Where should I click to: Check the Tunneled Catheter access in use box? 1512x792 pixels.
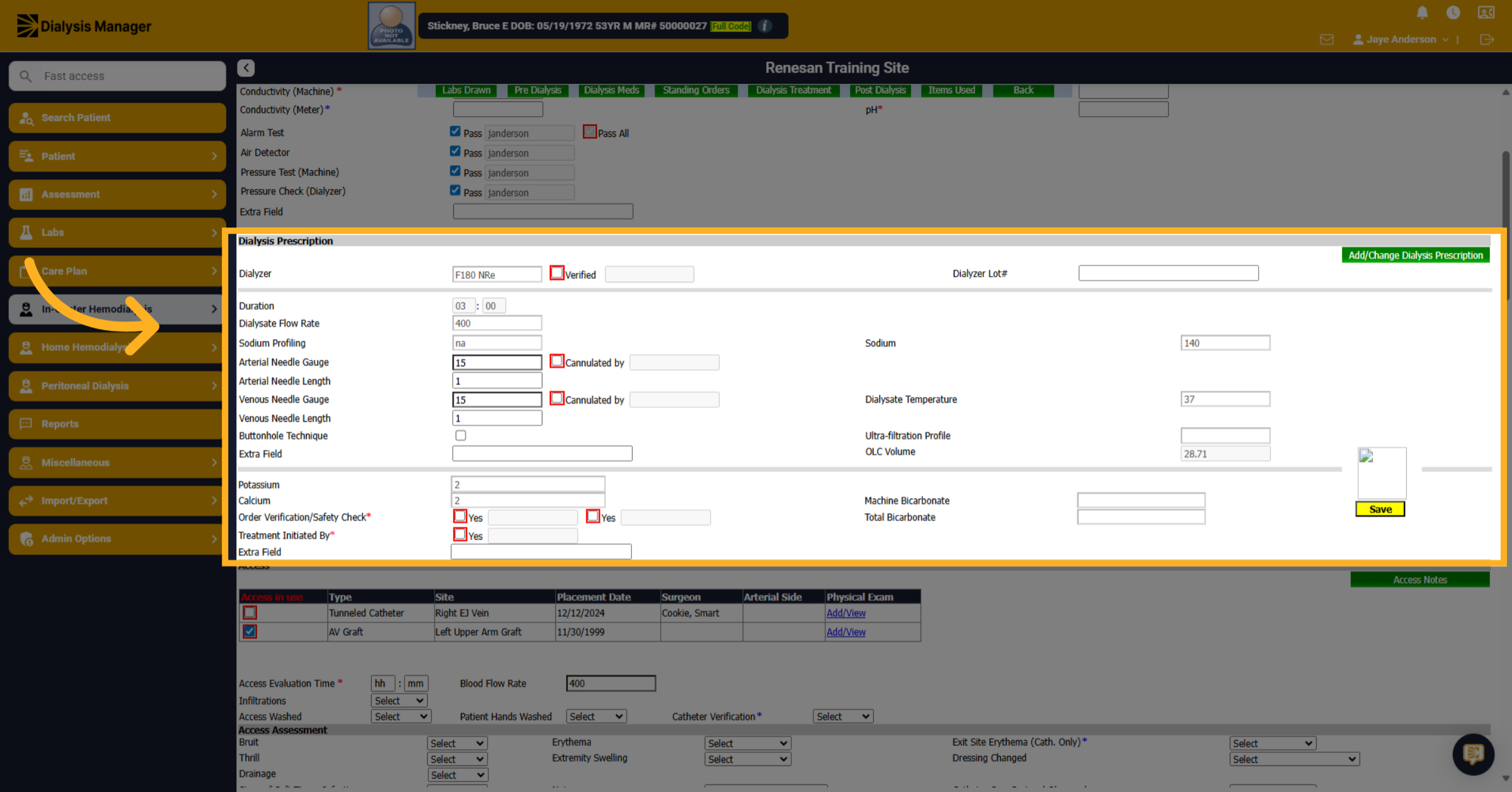pyautogui.click(x=249, y=612)
